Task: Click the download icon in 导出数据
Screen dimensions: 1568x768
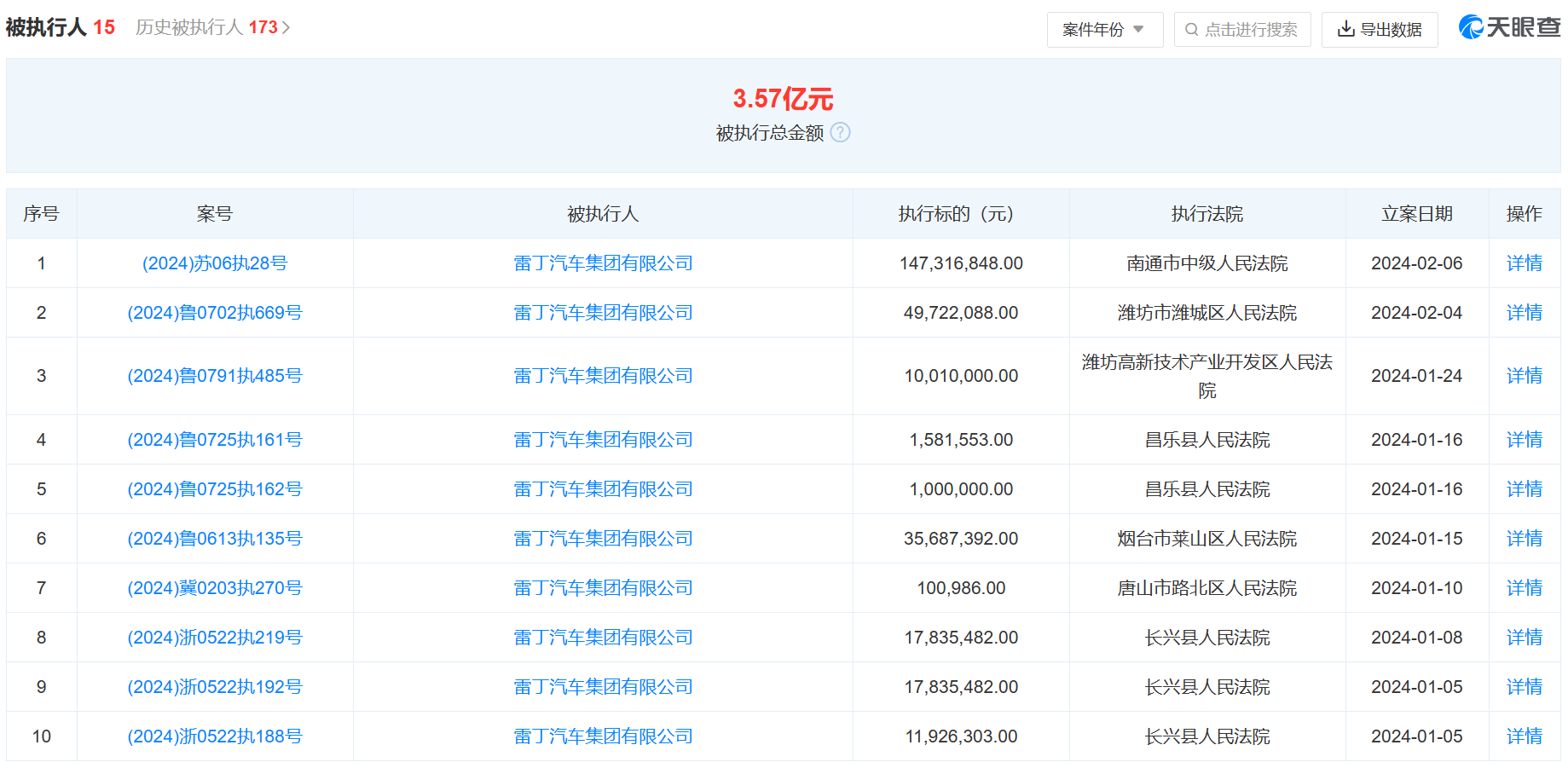Action: pyautogui.click(x=1345, y=29)
